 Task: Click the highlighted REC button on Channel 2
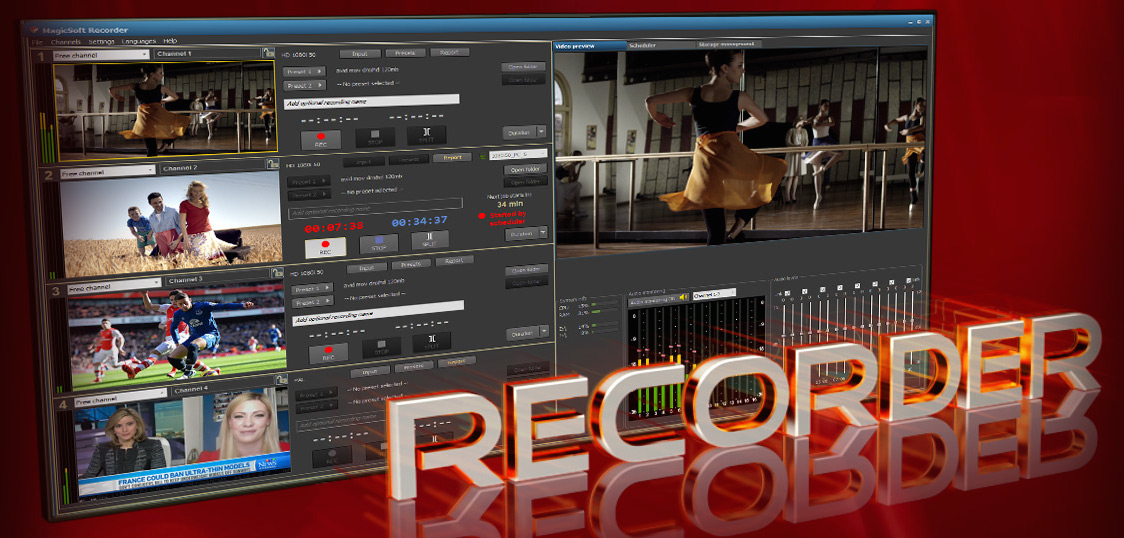[x=325, y=248]
